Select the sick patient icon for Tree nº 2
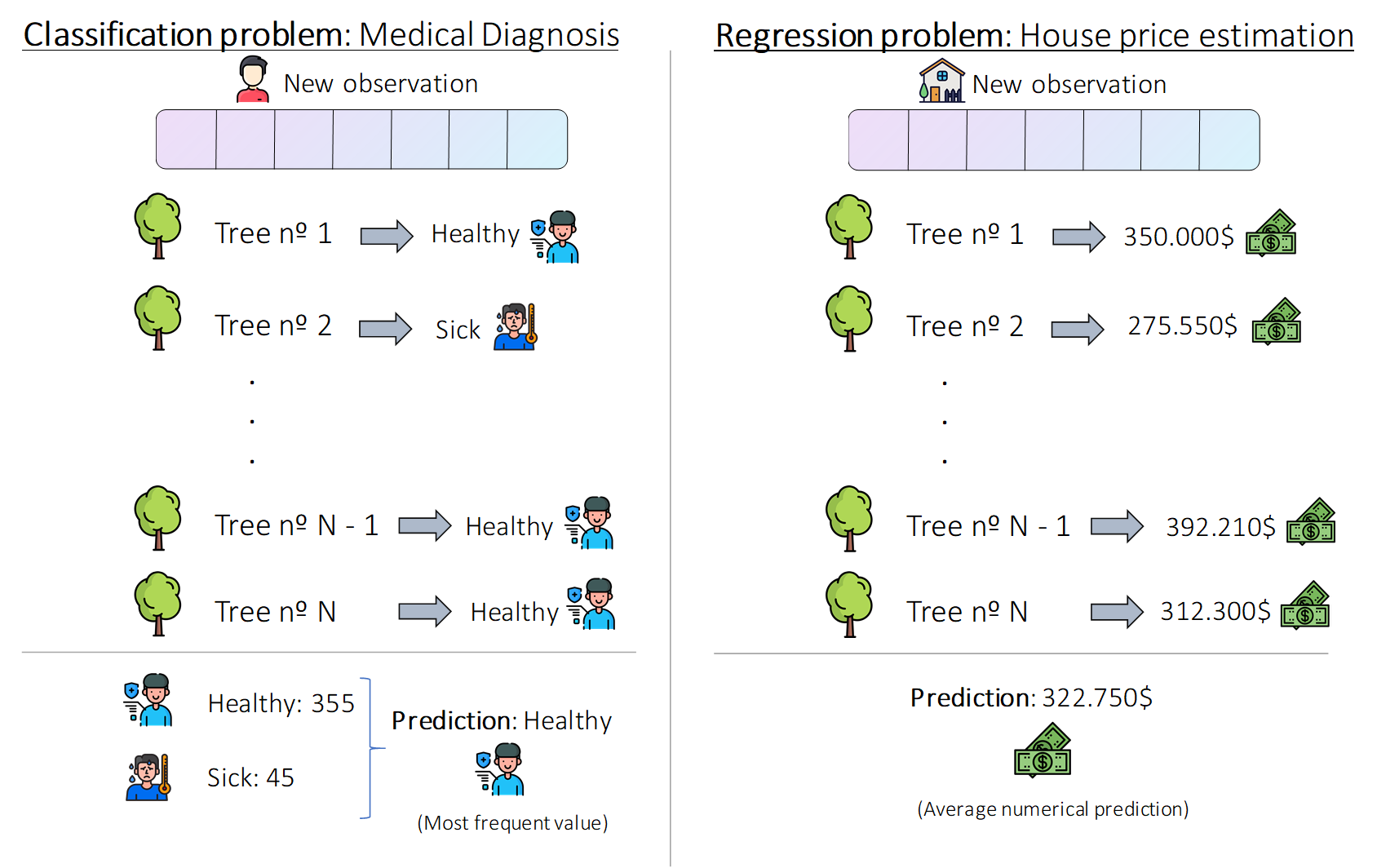 pos(516,327)
